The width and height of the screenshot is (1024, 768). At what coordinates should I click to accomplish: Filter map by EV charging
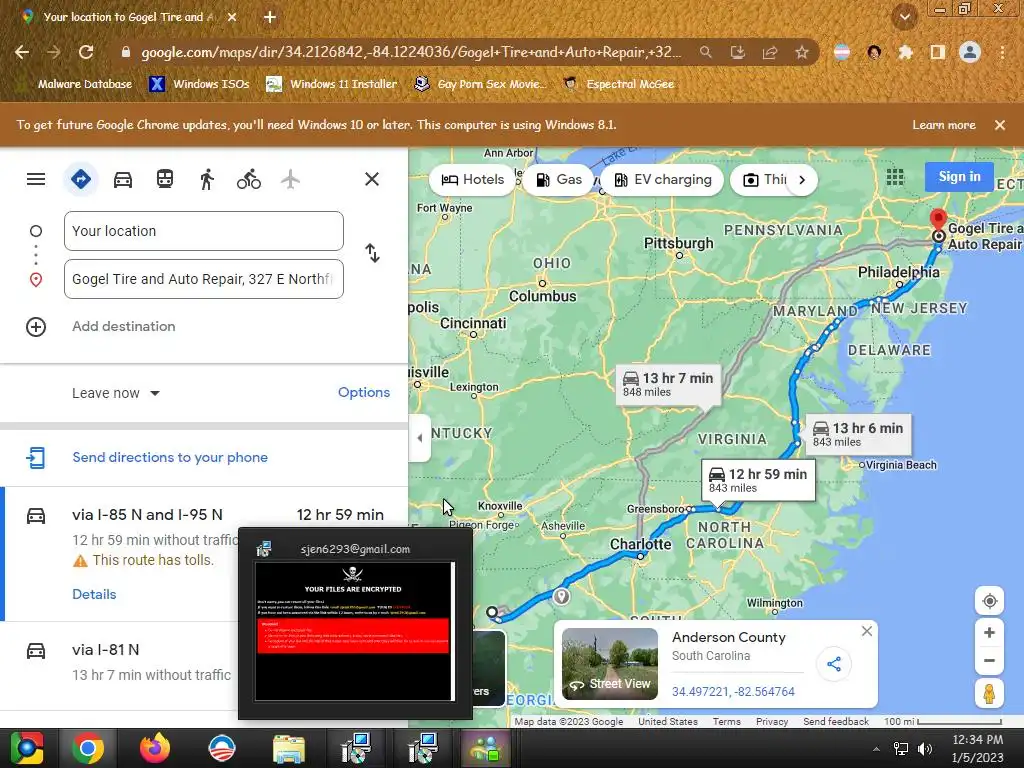tap(662, 180)
